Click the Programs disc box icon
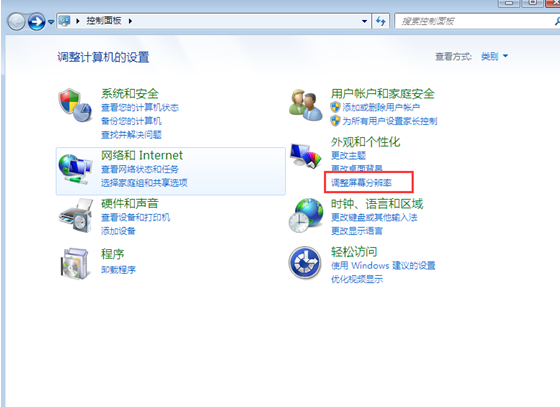Screen dimensions: 560x407 [x=75, y=263]
